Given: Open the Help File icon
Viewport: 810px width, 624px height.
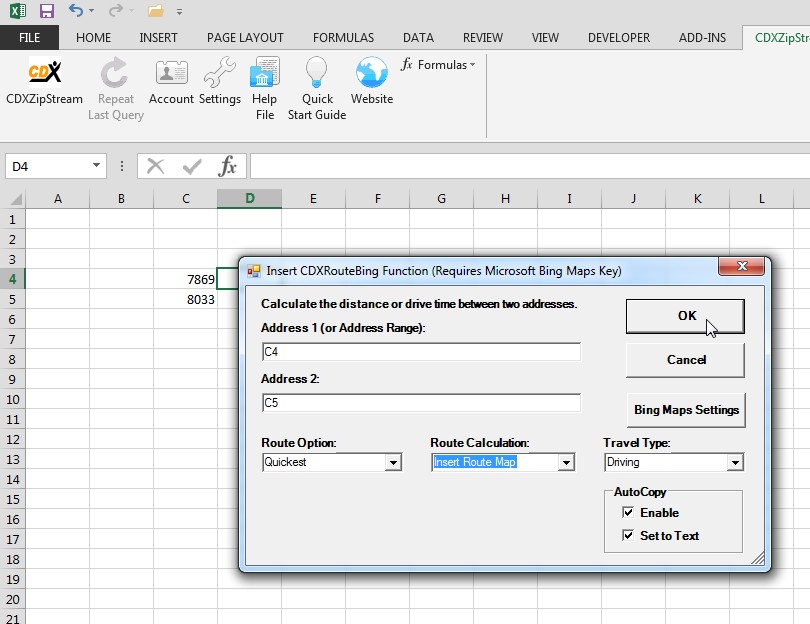Looking at the screenshot, I should coord(264,72).
